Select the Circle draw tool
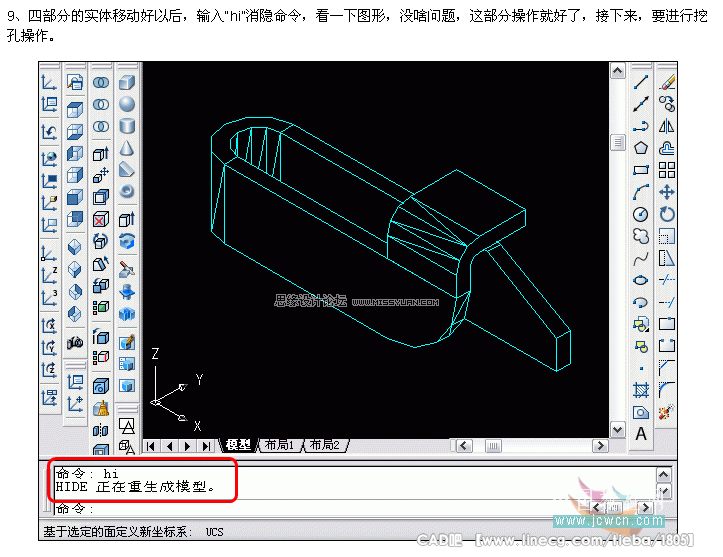723x557 pixels. (641, 214)
